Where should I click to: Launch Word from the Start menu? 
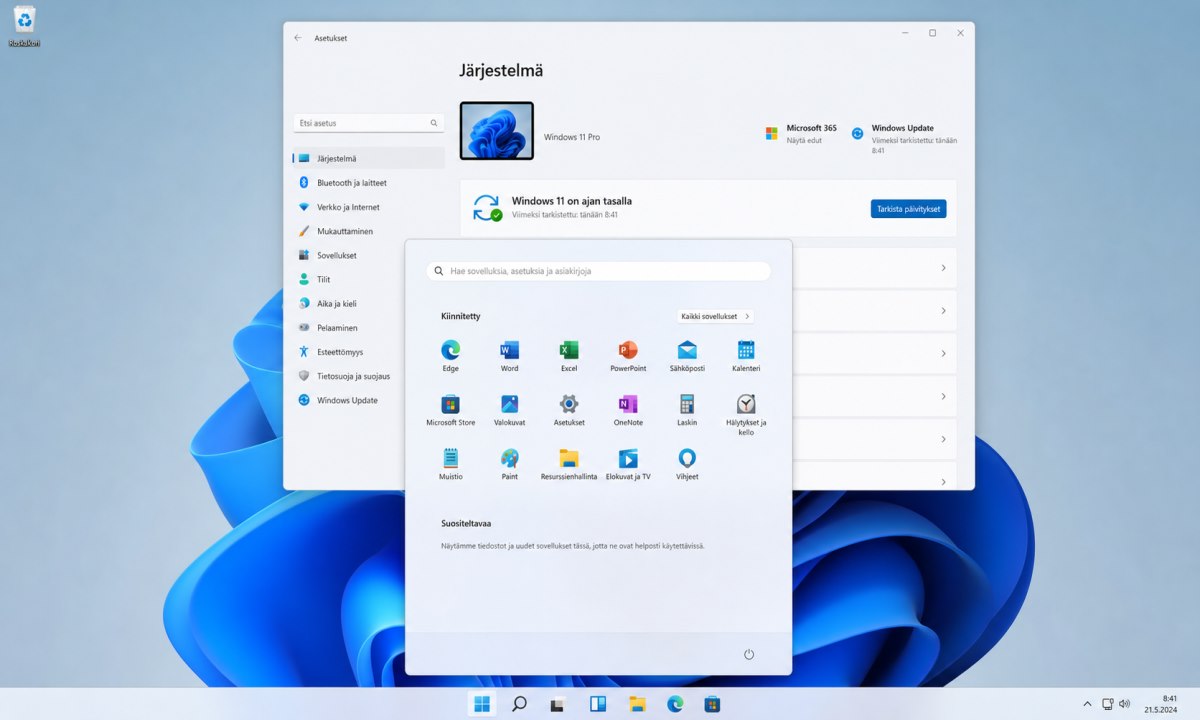(x=509, y=356)
